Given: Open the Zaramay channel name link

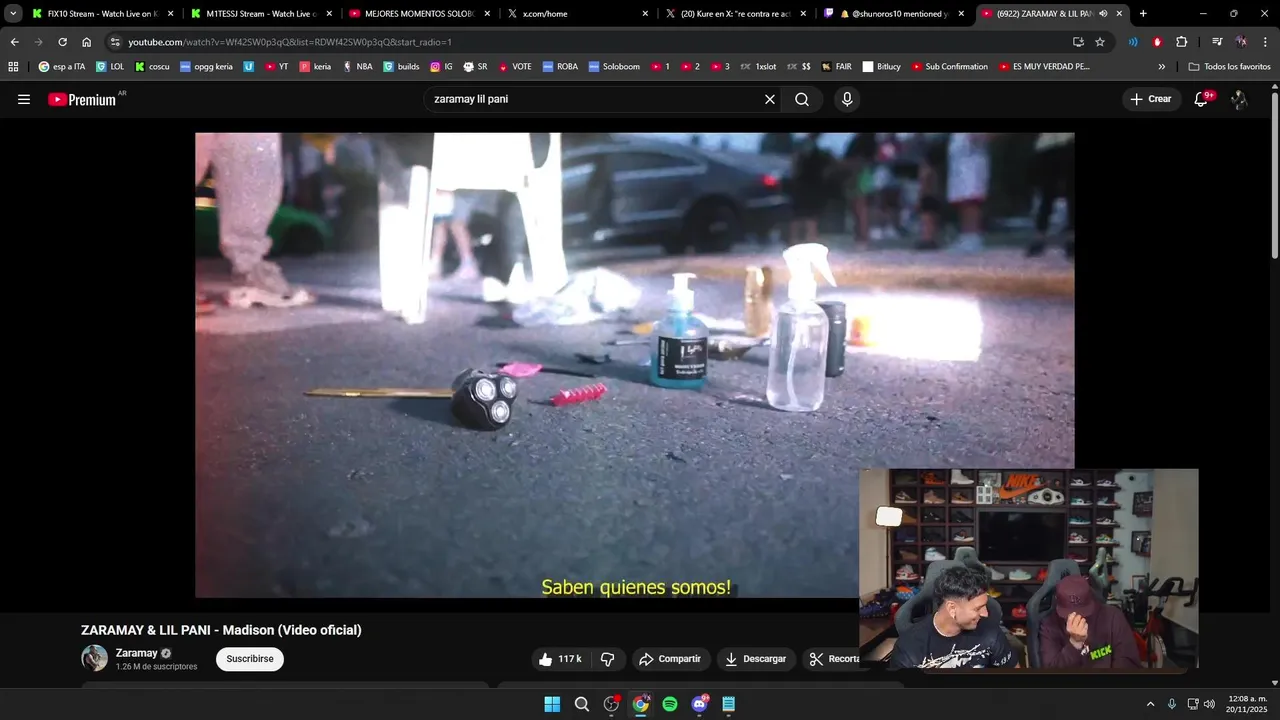Looking at the screenshot, I should [x=137, y=653].
